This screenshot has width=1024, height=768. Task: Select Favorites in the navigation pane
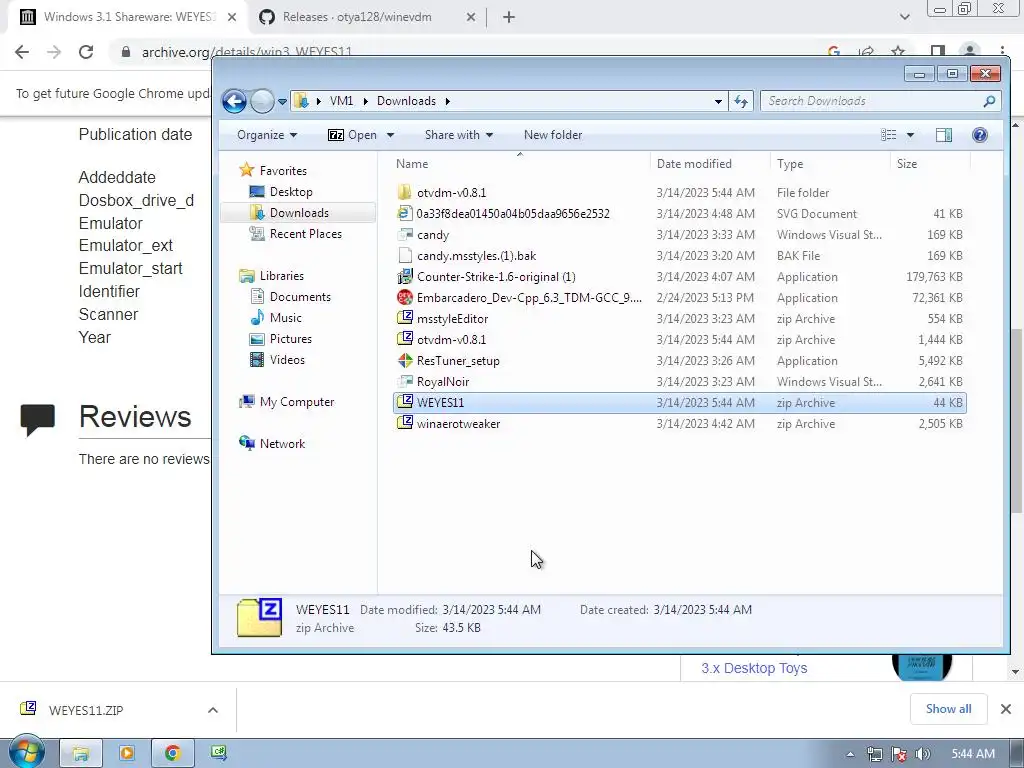[283, 170]
